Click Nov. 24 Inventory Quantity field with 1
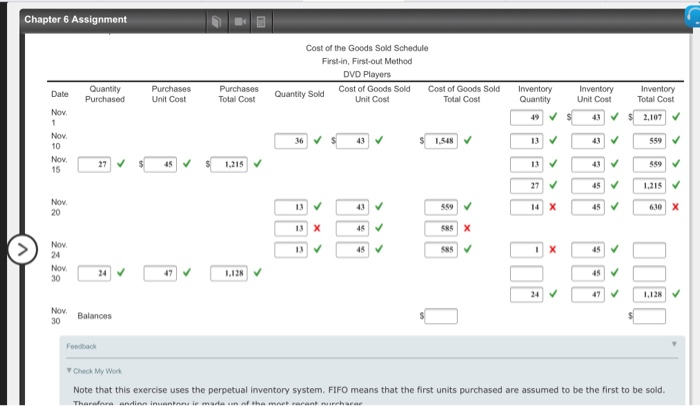 (527, 250)
